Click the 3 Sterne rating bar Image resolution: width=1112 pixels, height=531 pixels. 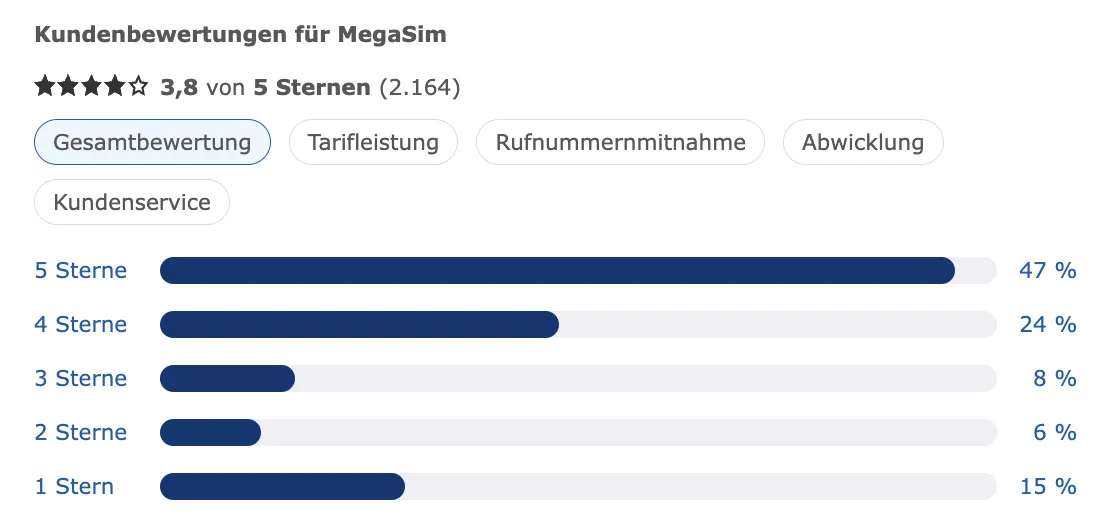coord(578,378)
